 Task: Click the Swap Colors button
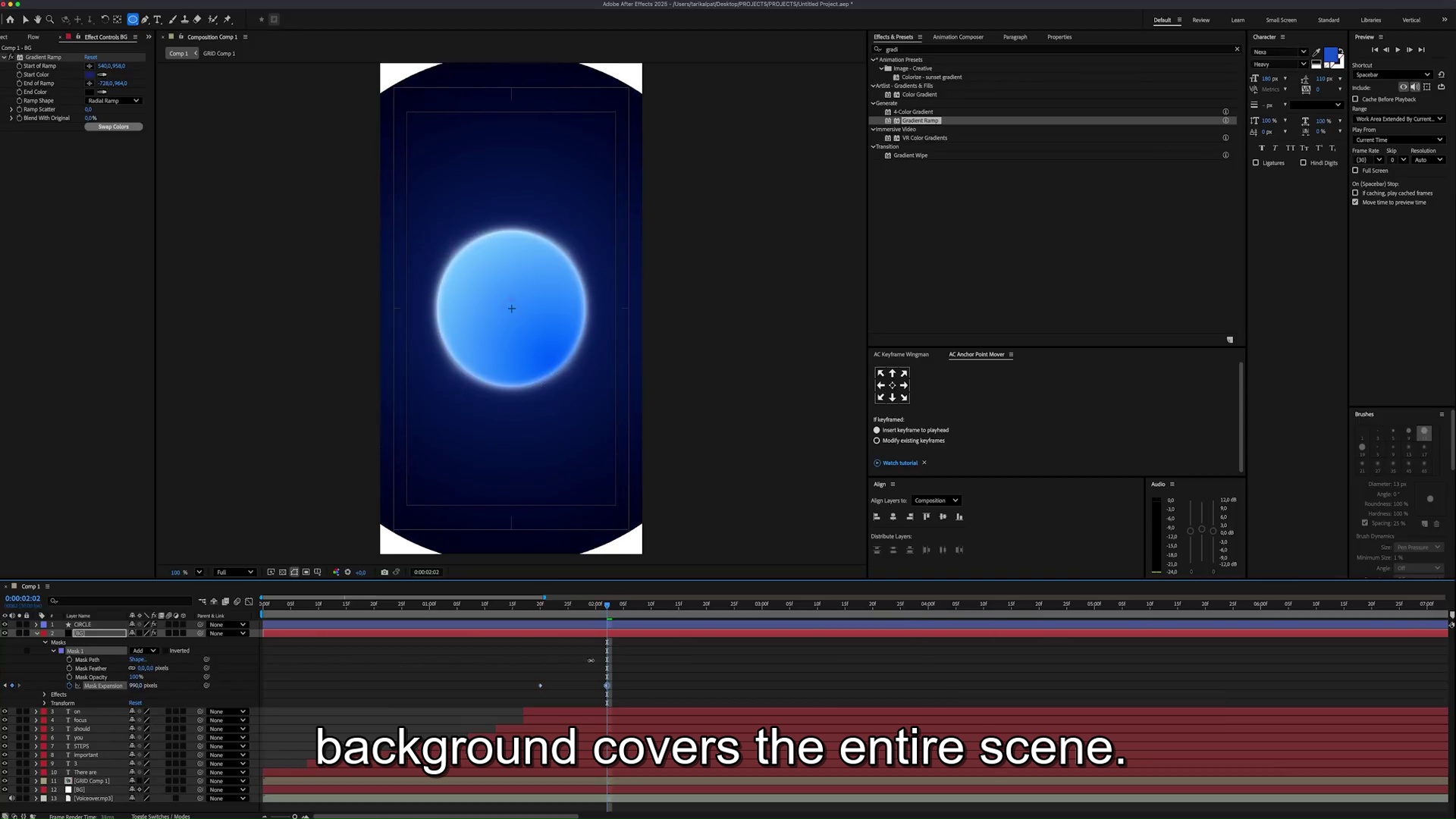(114, 127)
